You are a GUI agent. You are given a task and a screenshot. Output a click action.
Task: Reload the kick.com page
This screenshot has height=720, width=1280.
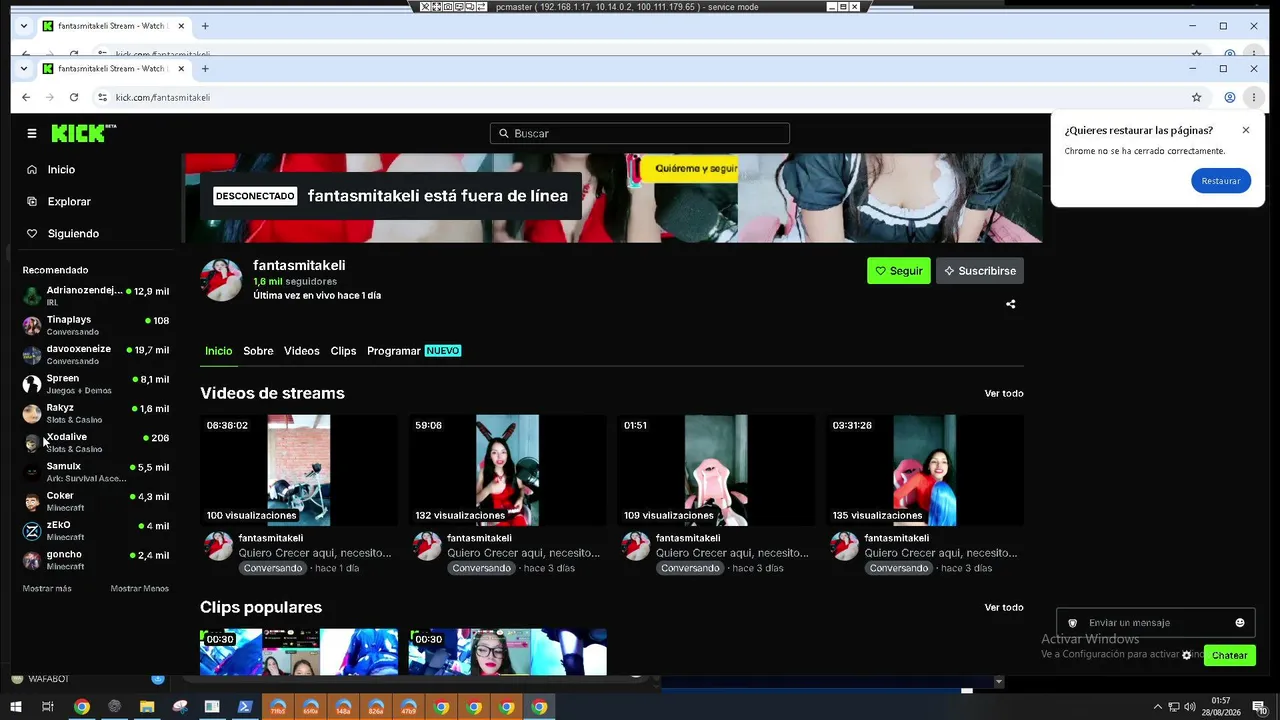(x=74, y=97)
